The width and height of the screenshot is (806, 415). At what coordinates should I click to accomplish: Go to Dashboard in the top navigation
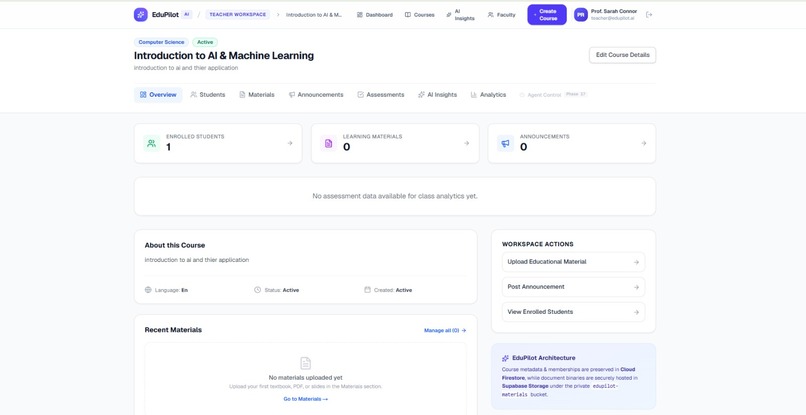click(375, 15)
